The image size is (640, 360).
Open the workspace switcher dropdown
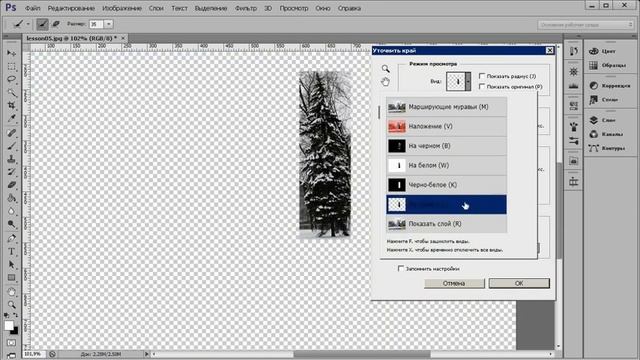(585, 25)
